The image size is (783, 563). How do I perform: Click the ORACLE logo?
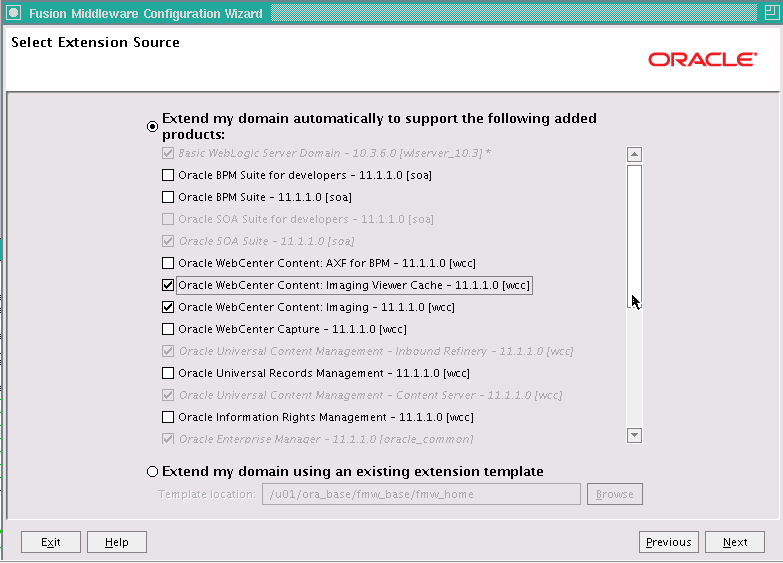(703, 59)
